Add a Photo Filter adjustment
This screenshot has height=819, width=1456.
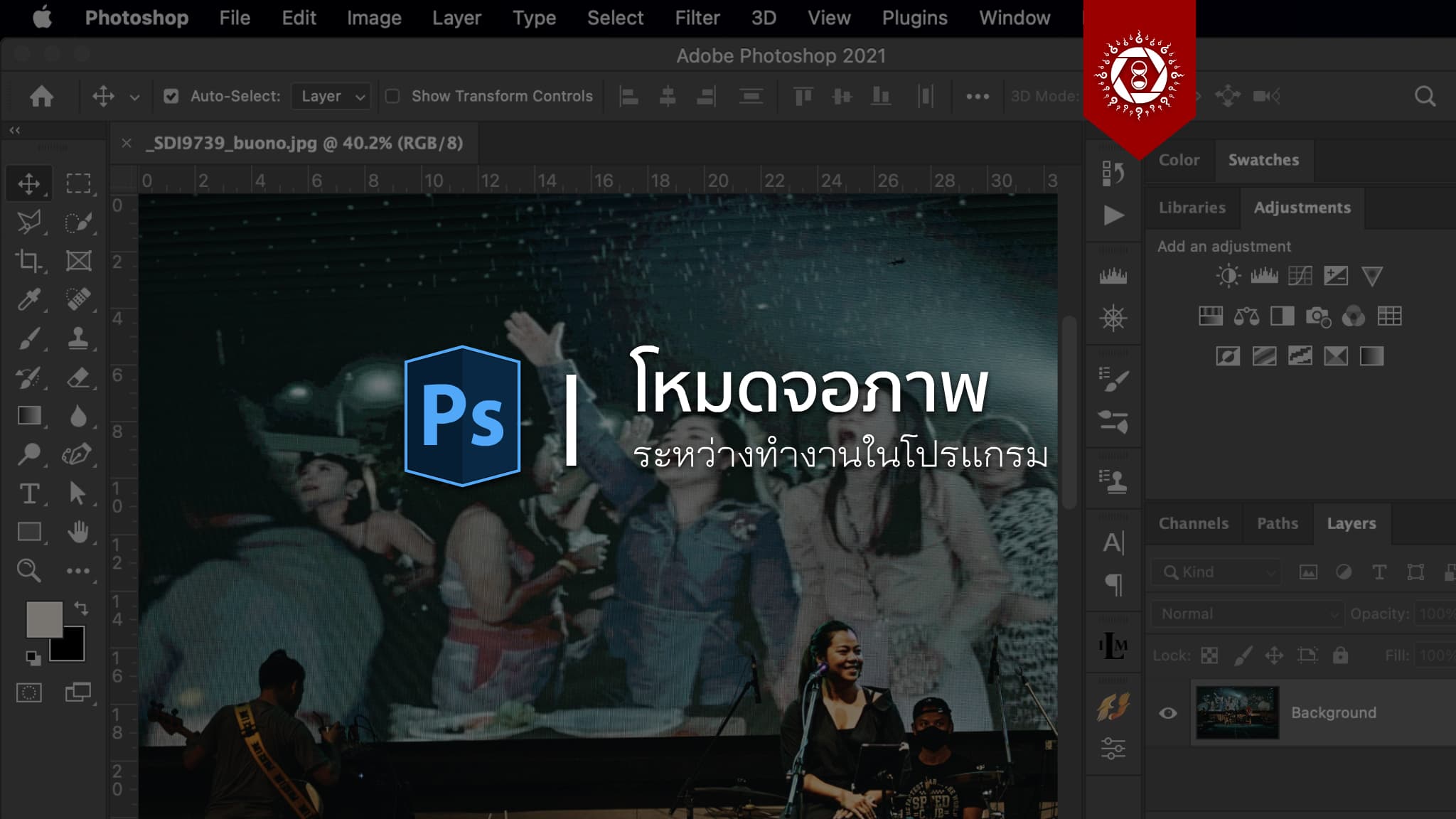click(x=1318, y=316)
